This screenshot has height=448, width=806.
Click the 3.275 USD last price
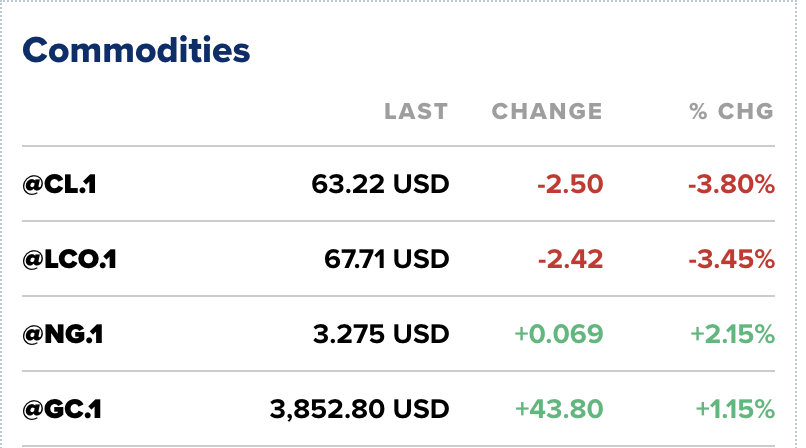pos(380,334)
